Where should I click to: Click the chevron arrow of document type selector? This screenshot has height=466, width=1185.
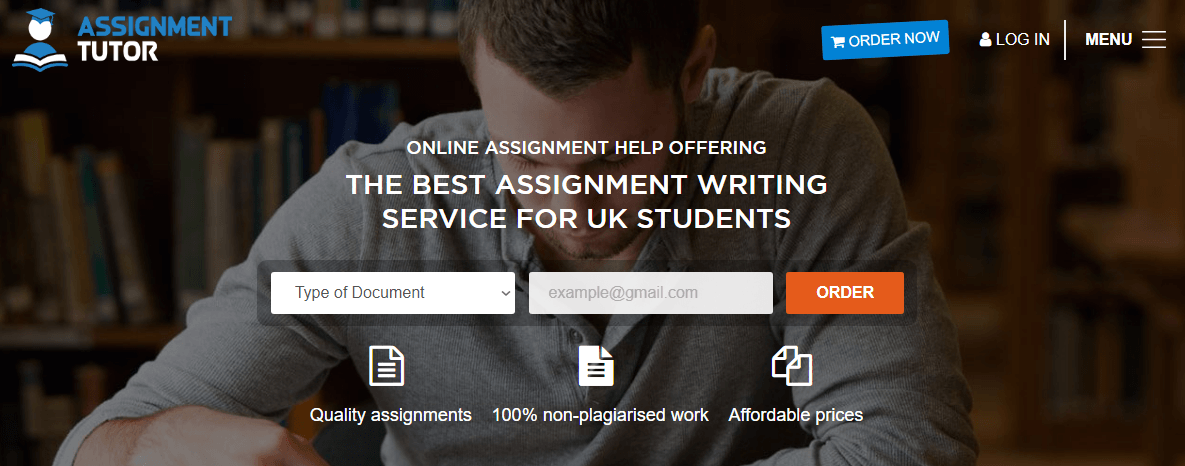(x=506, y=293)
